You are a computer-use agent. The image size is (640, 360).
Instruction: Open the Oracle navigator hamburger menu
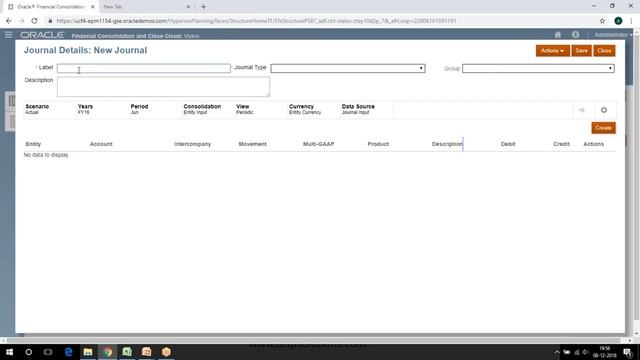pyautogui.click(x=9, y=35)
